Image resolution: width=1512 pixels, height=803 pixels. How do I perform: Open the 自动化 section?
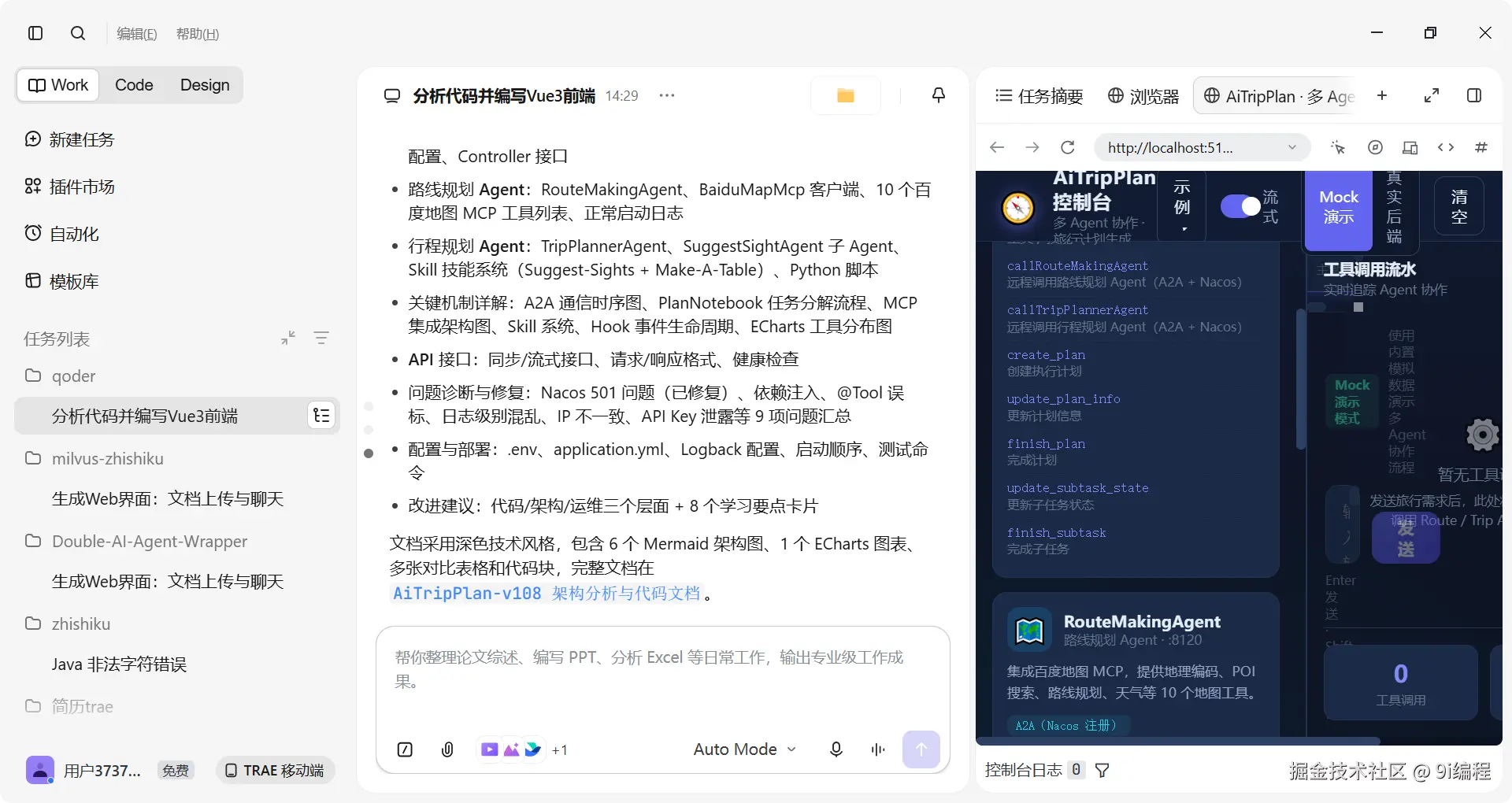coord(61,234)
